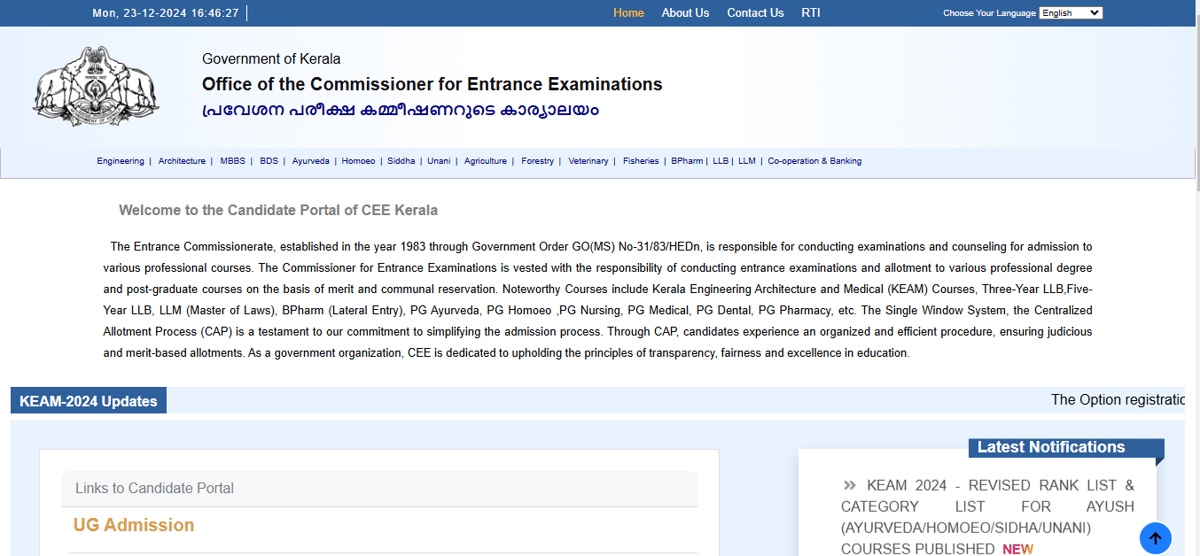Open the Choose Your Language dropdown
Screen dimensions: 1200x556
pyautogui.click(x=1071, y=13)
